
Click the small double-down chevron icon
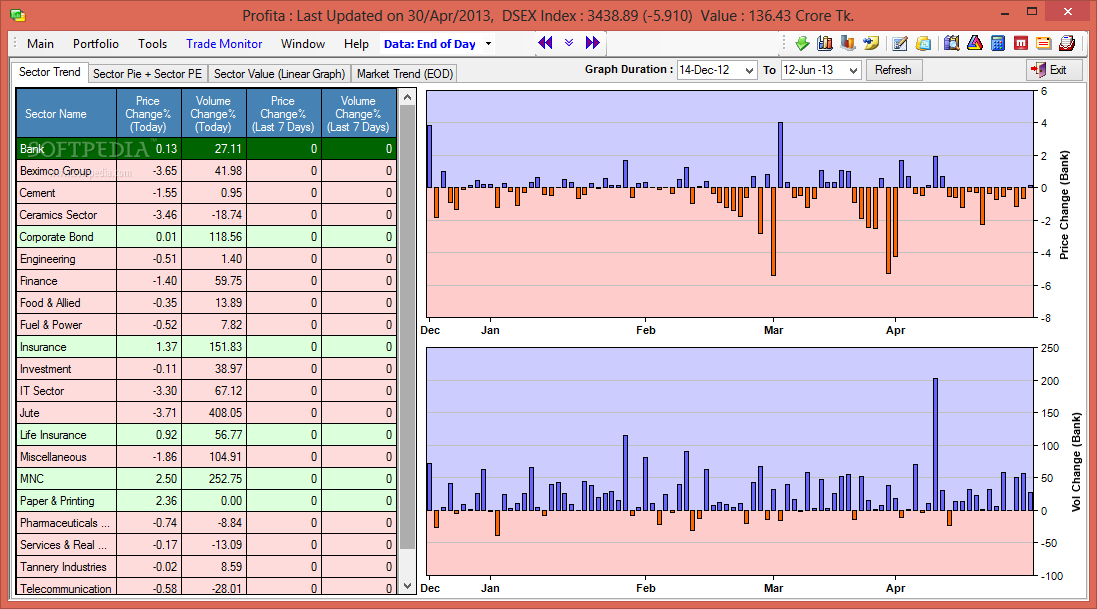pos(569,43)
